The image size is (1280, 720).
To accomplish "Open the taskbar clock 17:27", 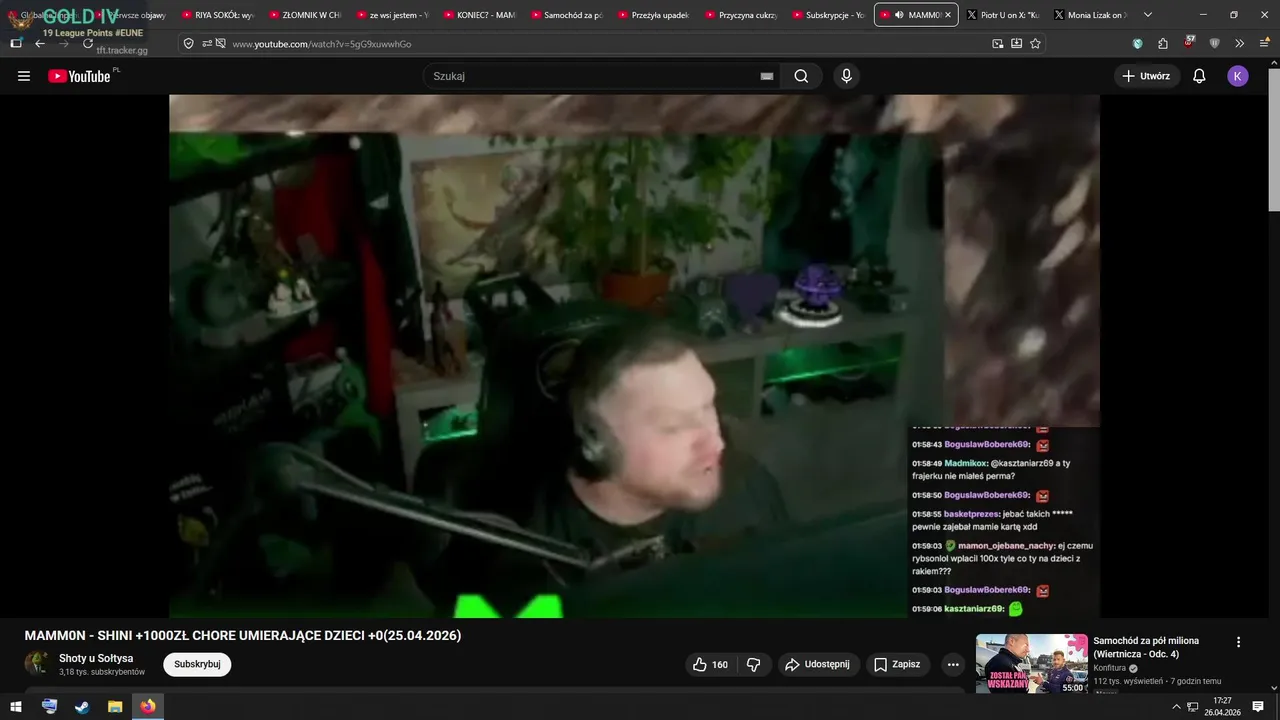I will 1222,706.
